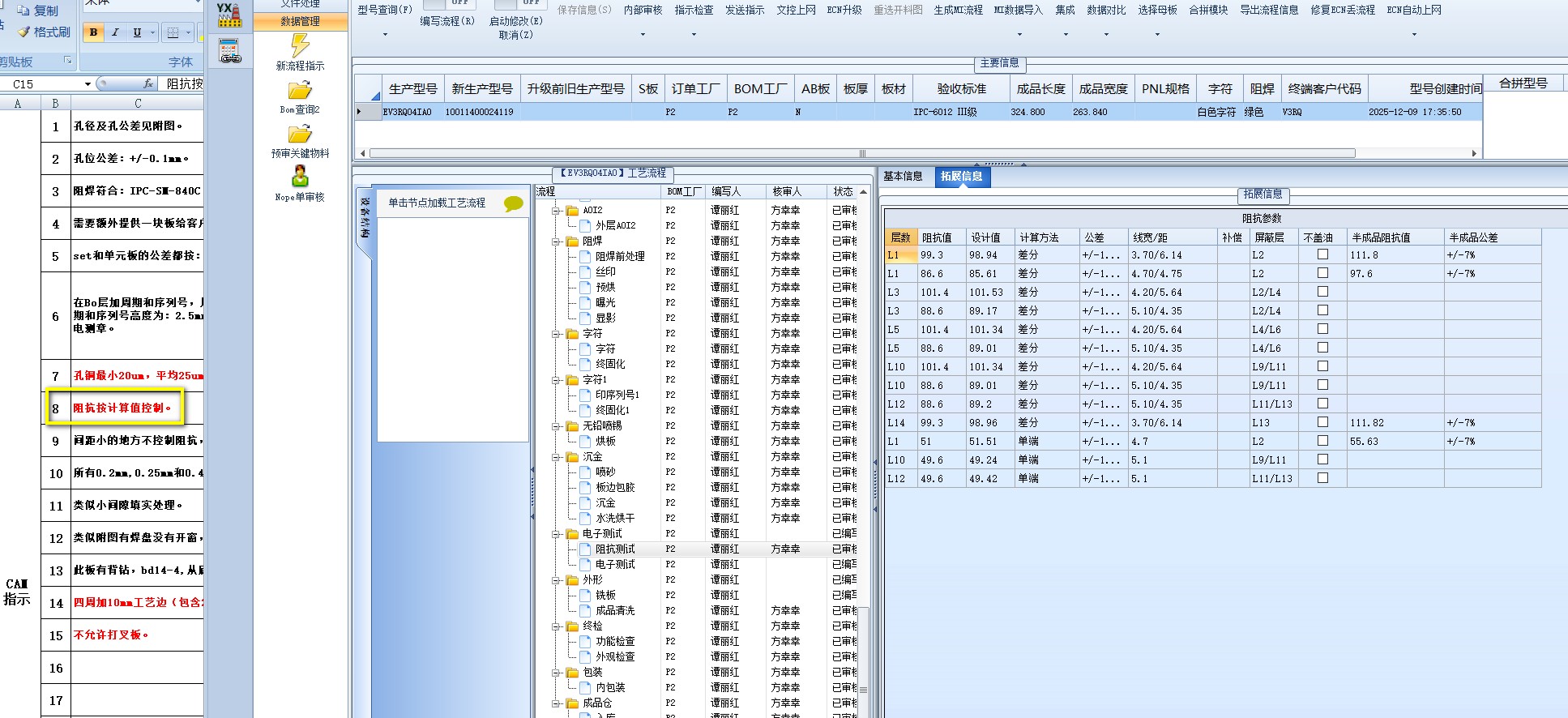The height and width of the screenshot is (718, 1568).
Task: Select the EV3RQ04IAO production model cell
Action: (x=408, y=113)
